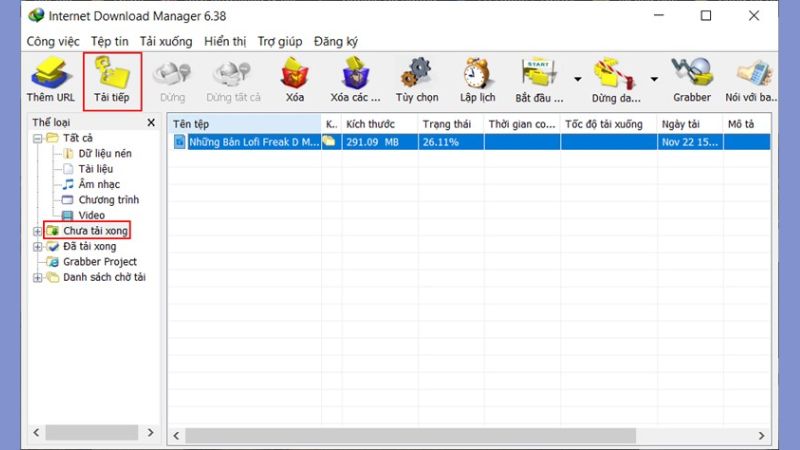Image resolution: width=800 pixels, height=450 pixels.
Task: Select Tài liệu category
Action: [x=95, y=169]
